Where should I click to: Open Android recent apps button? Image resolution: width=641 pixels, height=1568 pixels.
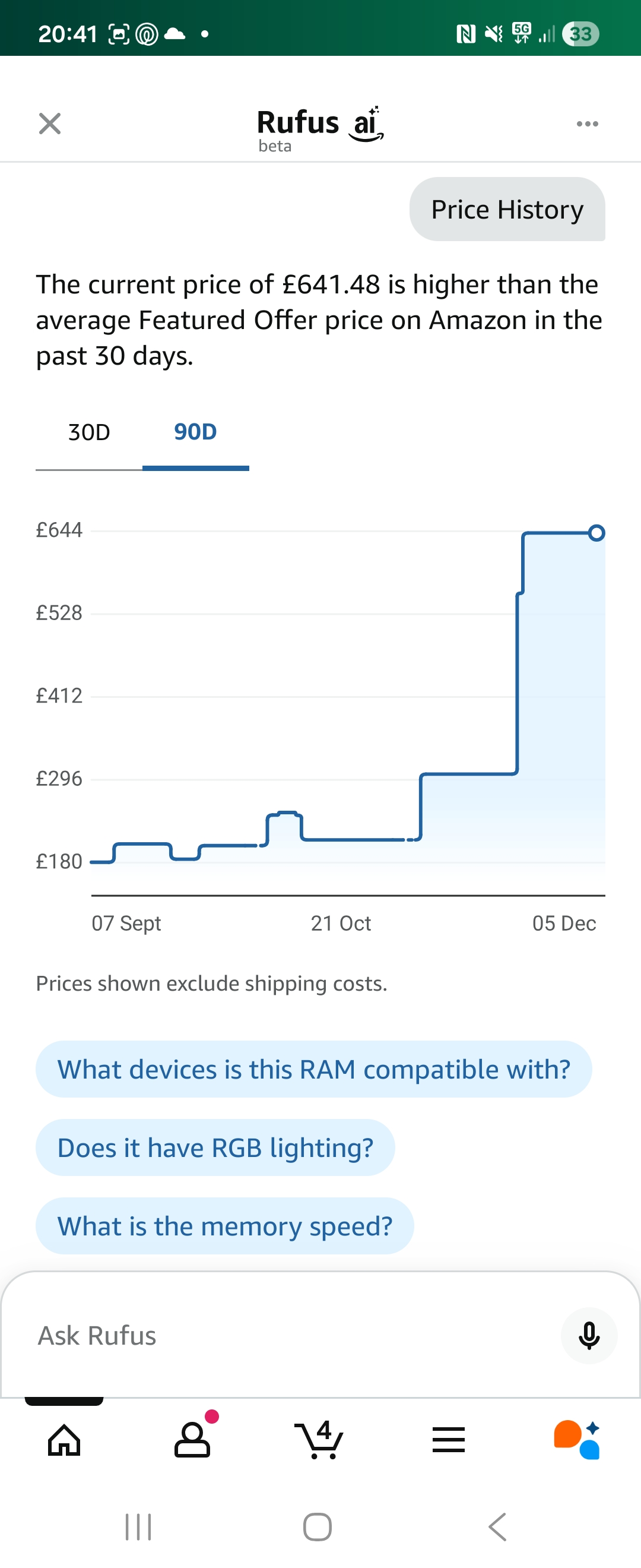138,1526
